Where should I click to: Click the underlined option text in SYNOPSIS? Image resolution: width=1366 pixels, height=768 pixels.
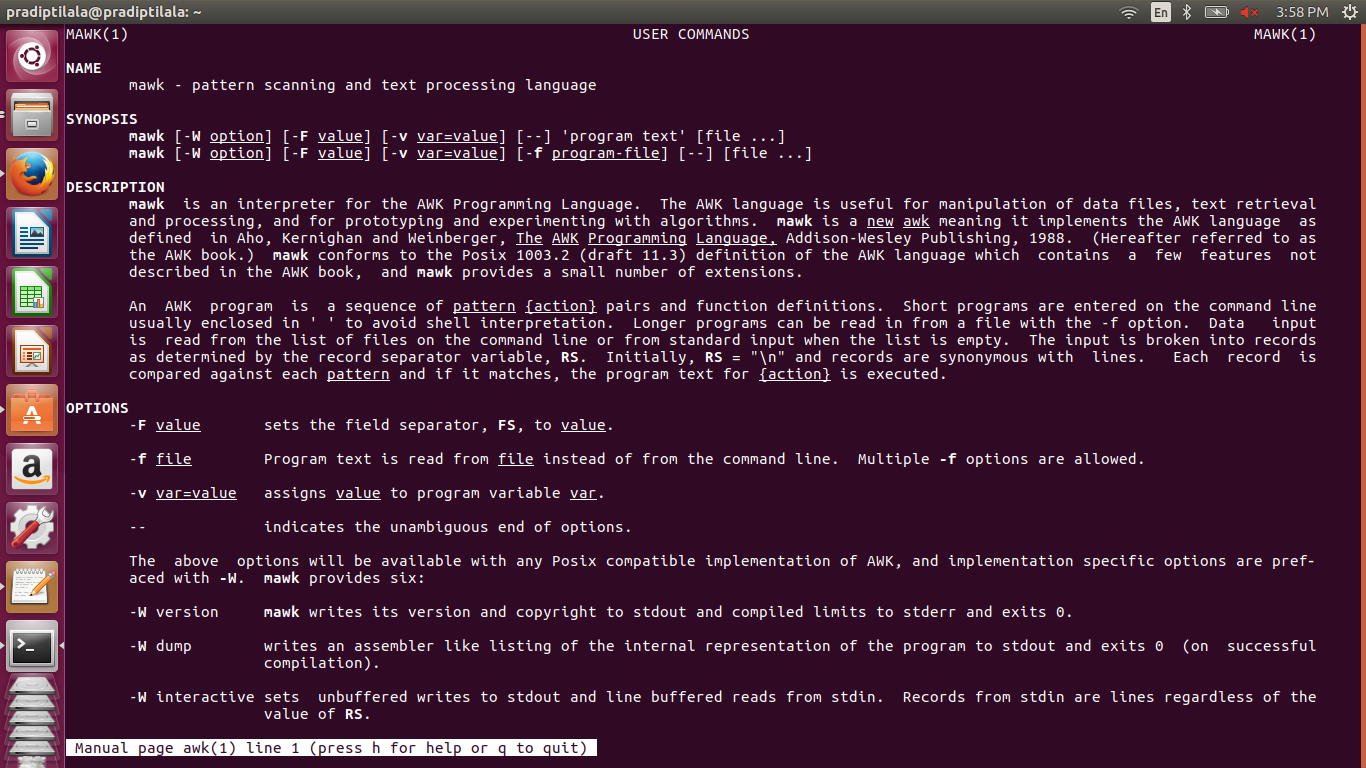(237, 136)
